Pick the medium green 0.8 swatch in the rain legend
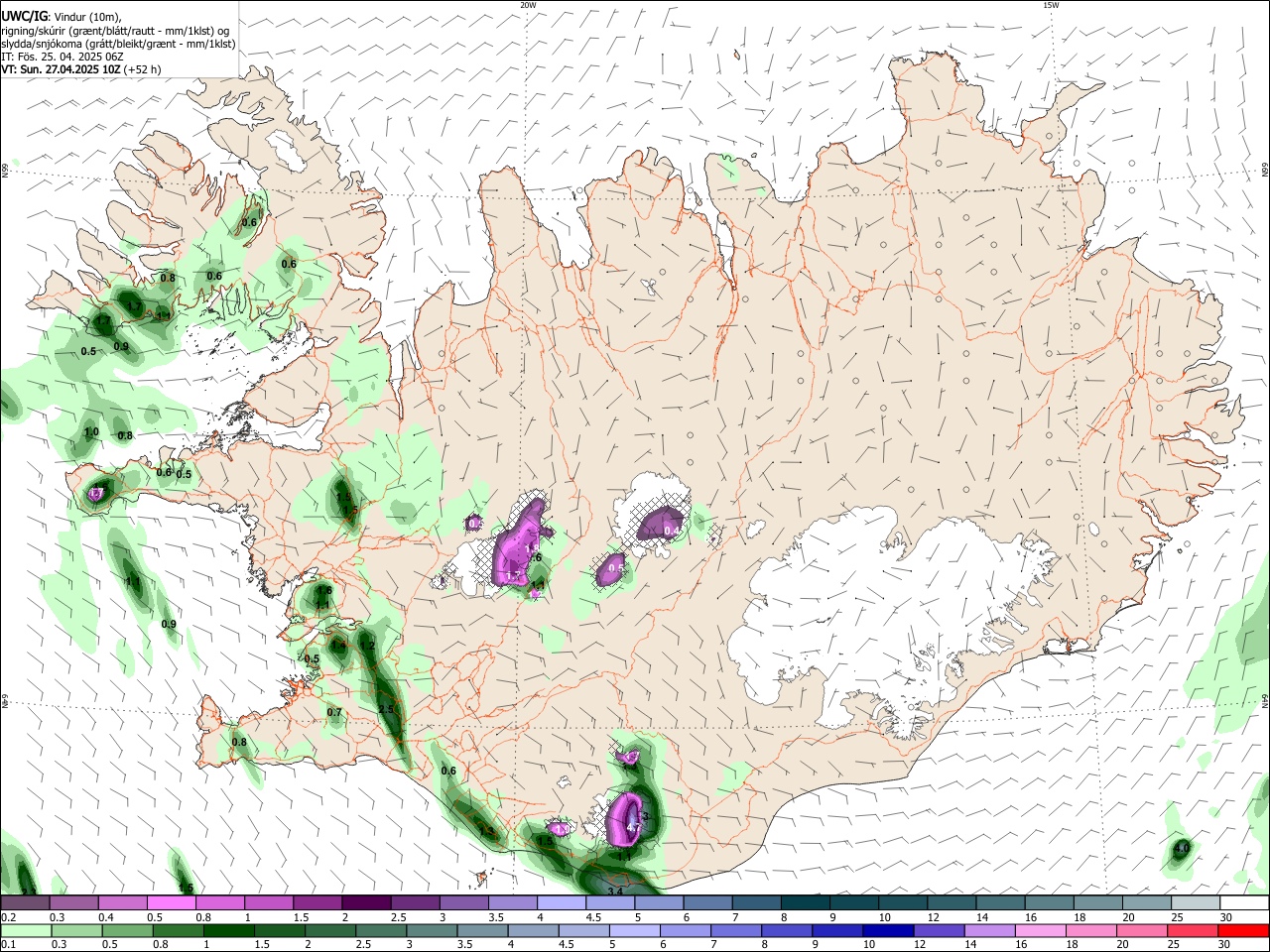The image size is (1270, 952). tap(178, 931)
